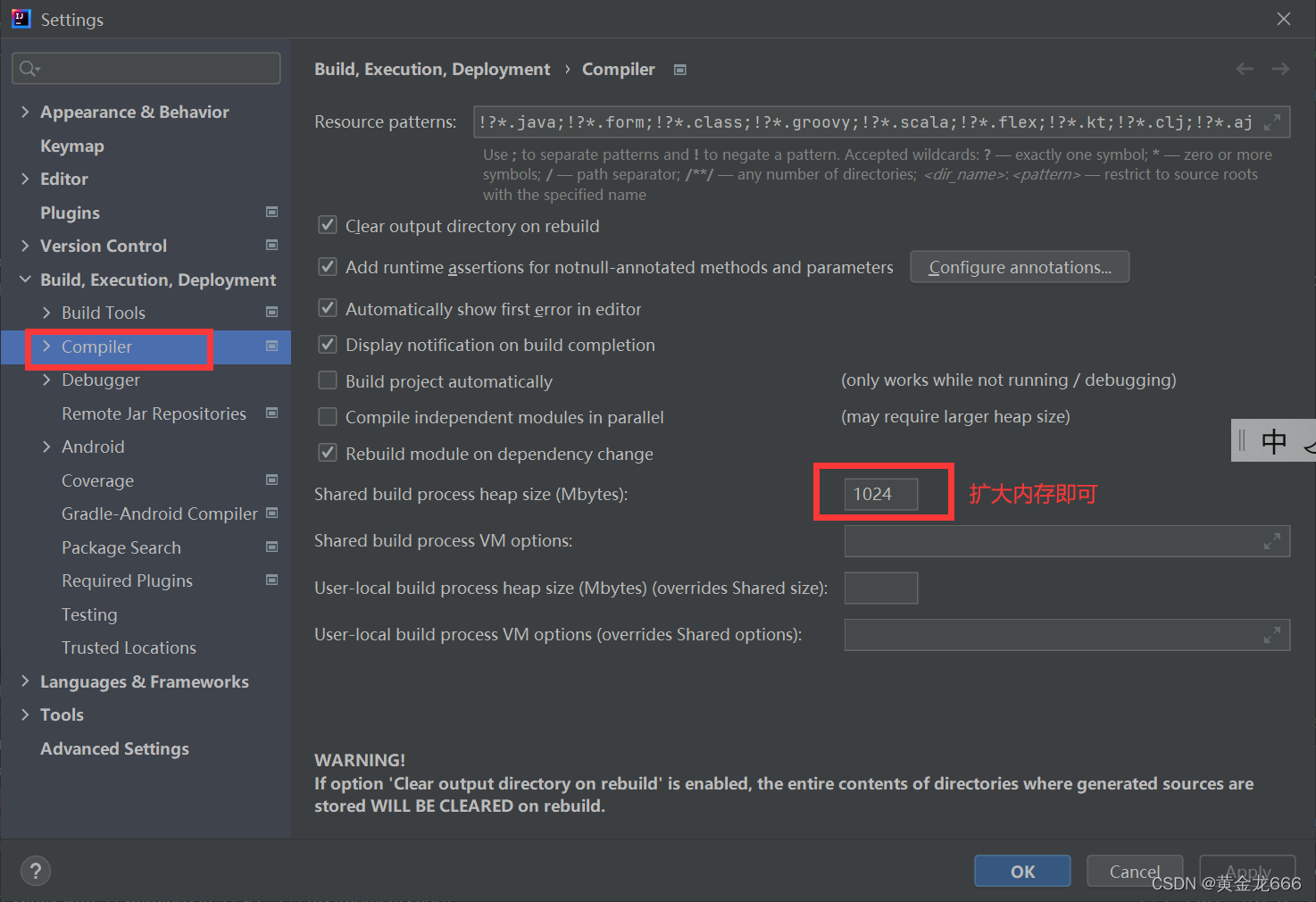Expand the Editor section
Image resolution: width=1316 pixels, height=902 pixels.
[25, 179]
